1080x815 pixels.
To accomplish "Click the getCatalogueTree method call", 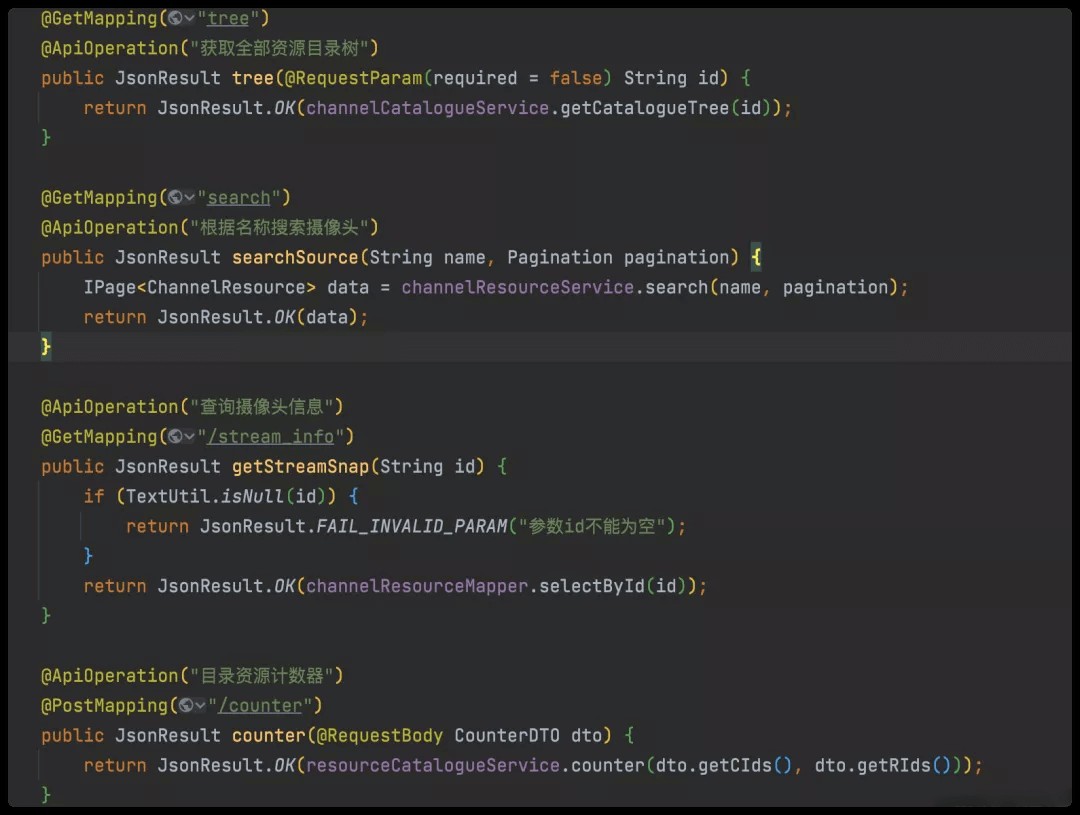I will pos(645,108).
